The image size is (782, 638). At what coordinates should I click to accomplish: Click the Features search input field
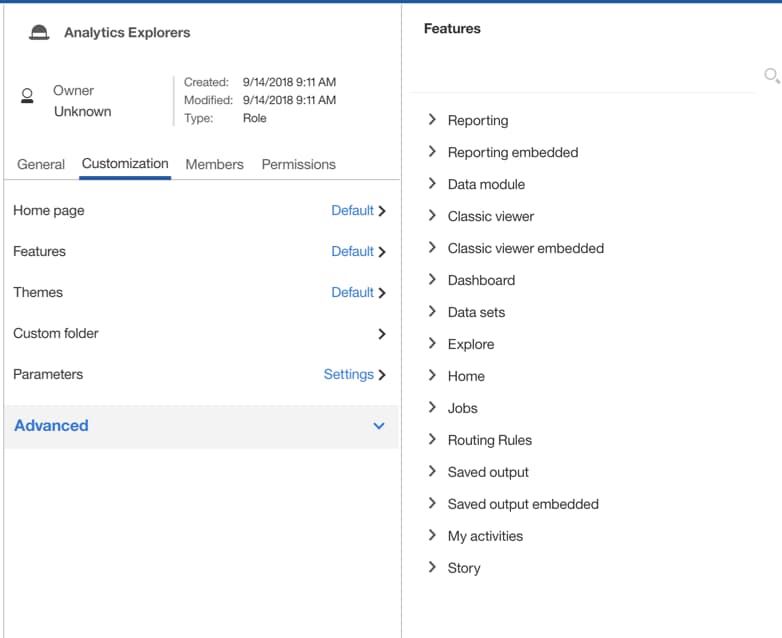(x=585, y=75)
